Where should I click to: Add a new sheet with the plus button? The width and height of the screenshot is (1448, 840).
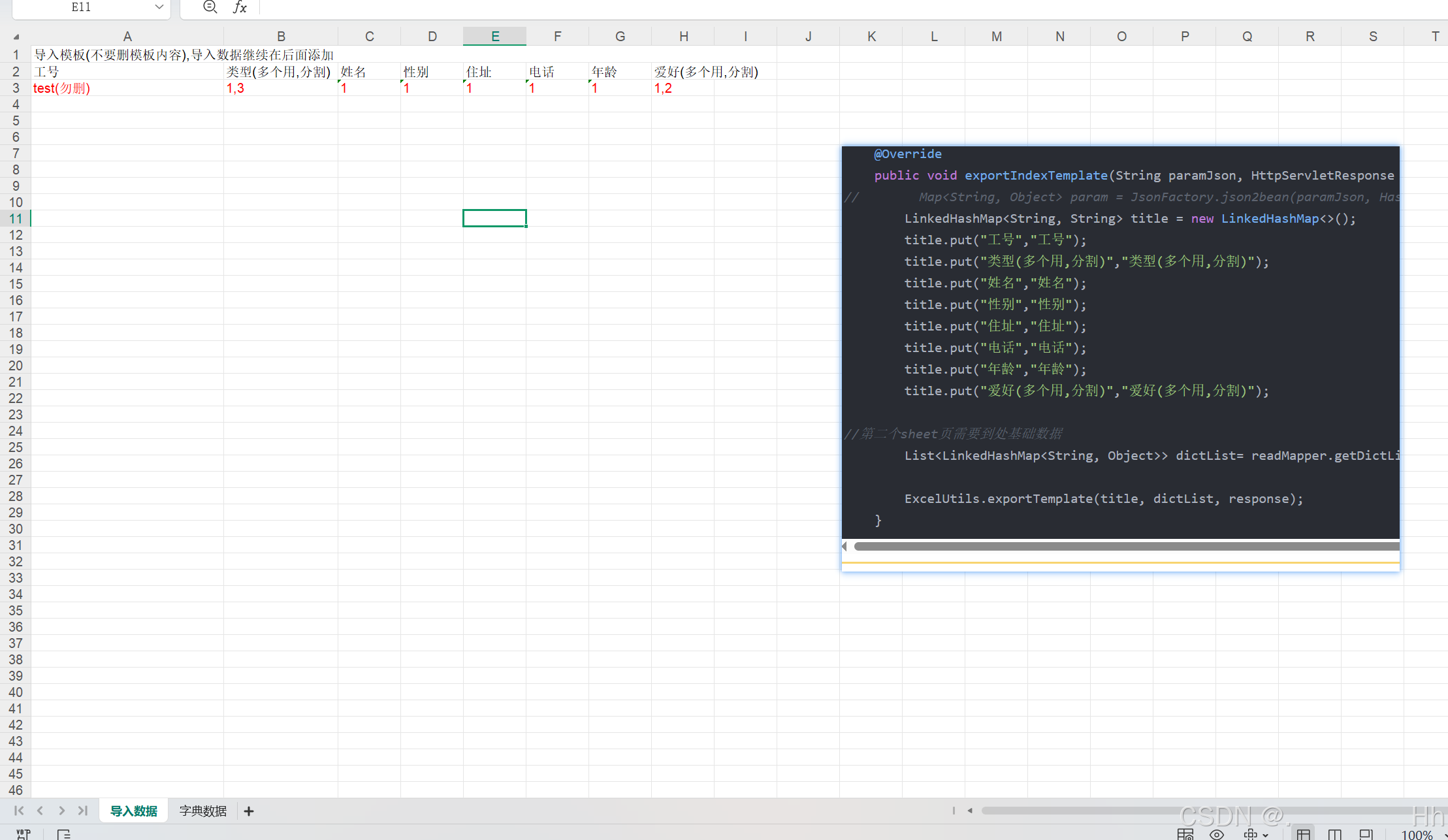249,811
